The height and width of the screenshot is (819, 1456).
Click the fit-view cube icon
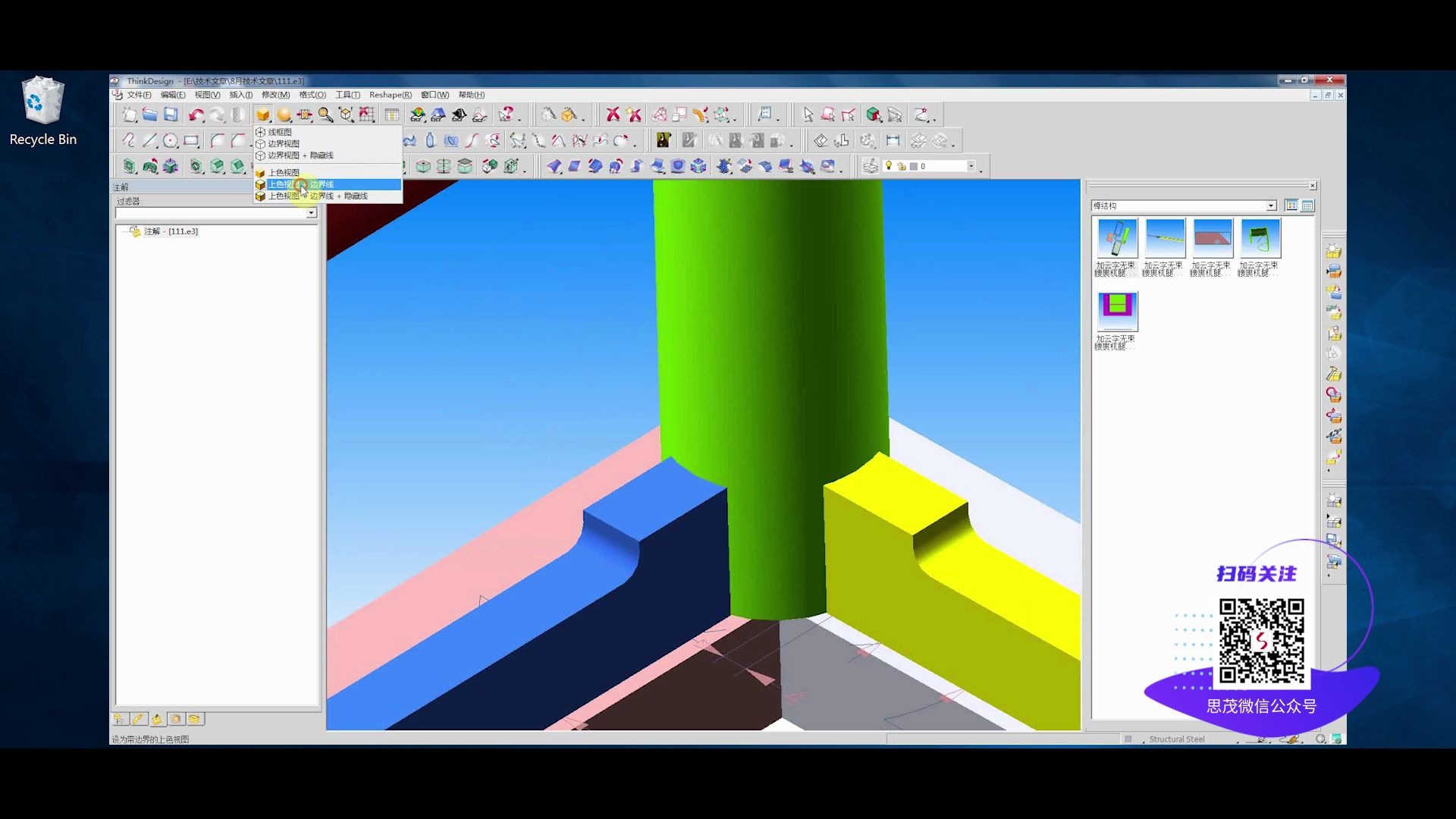(x=347, y=115)
